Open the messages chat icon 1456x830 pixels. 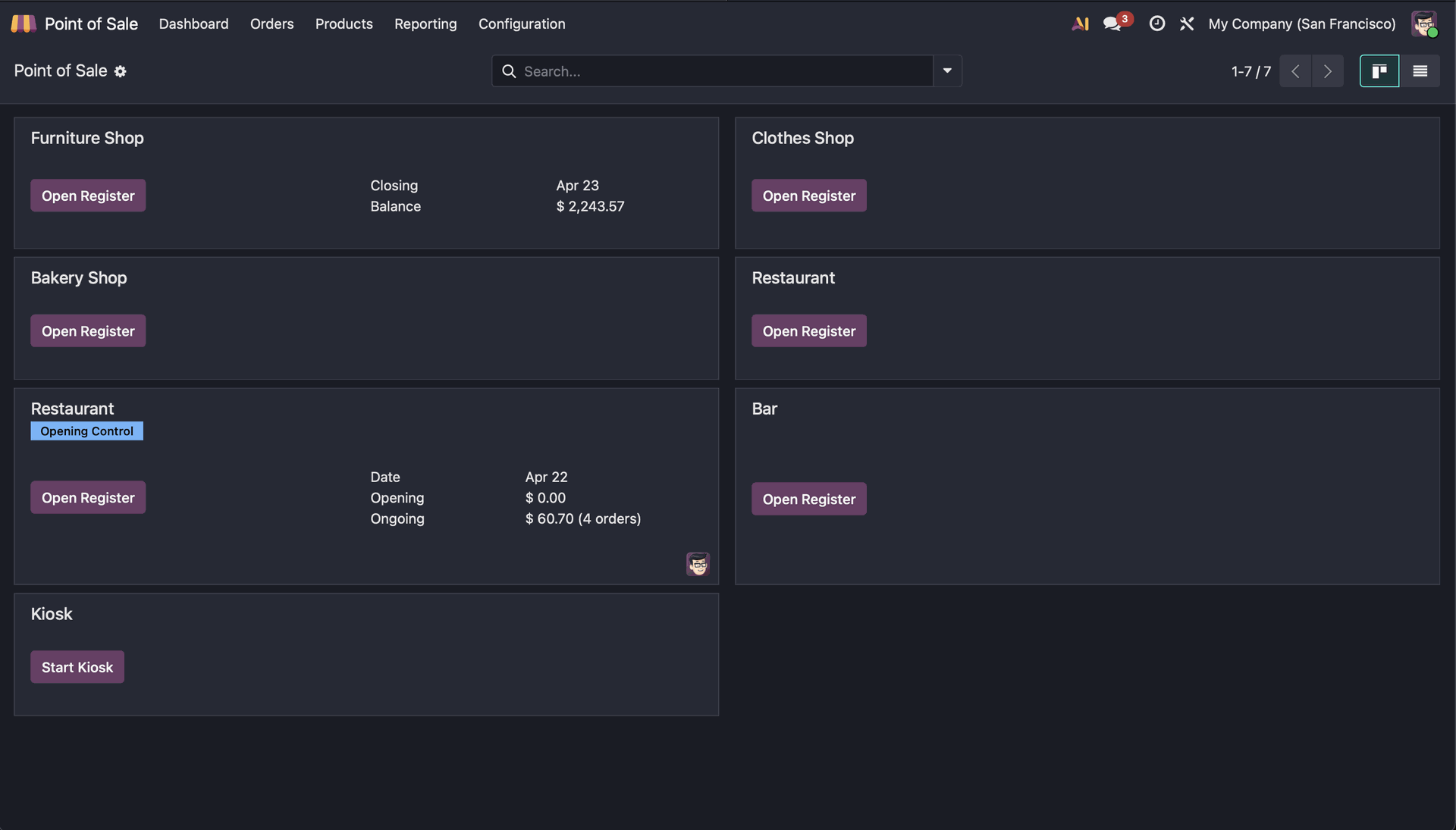1112,23
